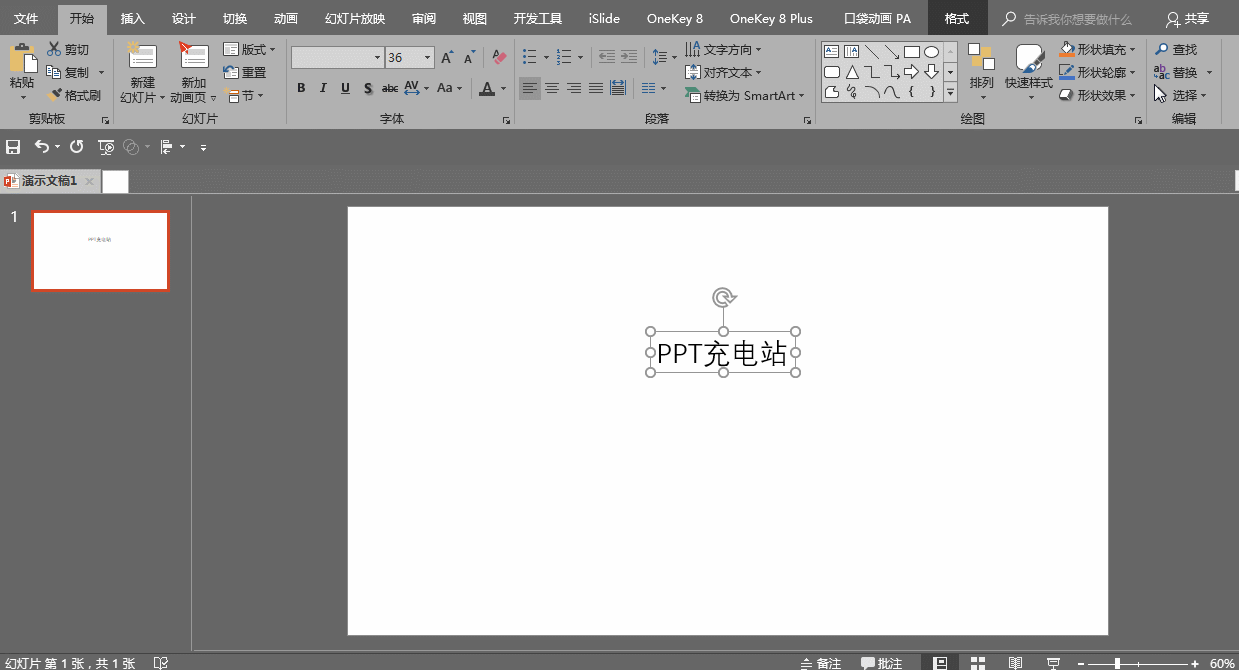Switch to the Insert (插入) tab
Viewport: 1239px width, 670px height.
click(132, 19)
